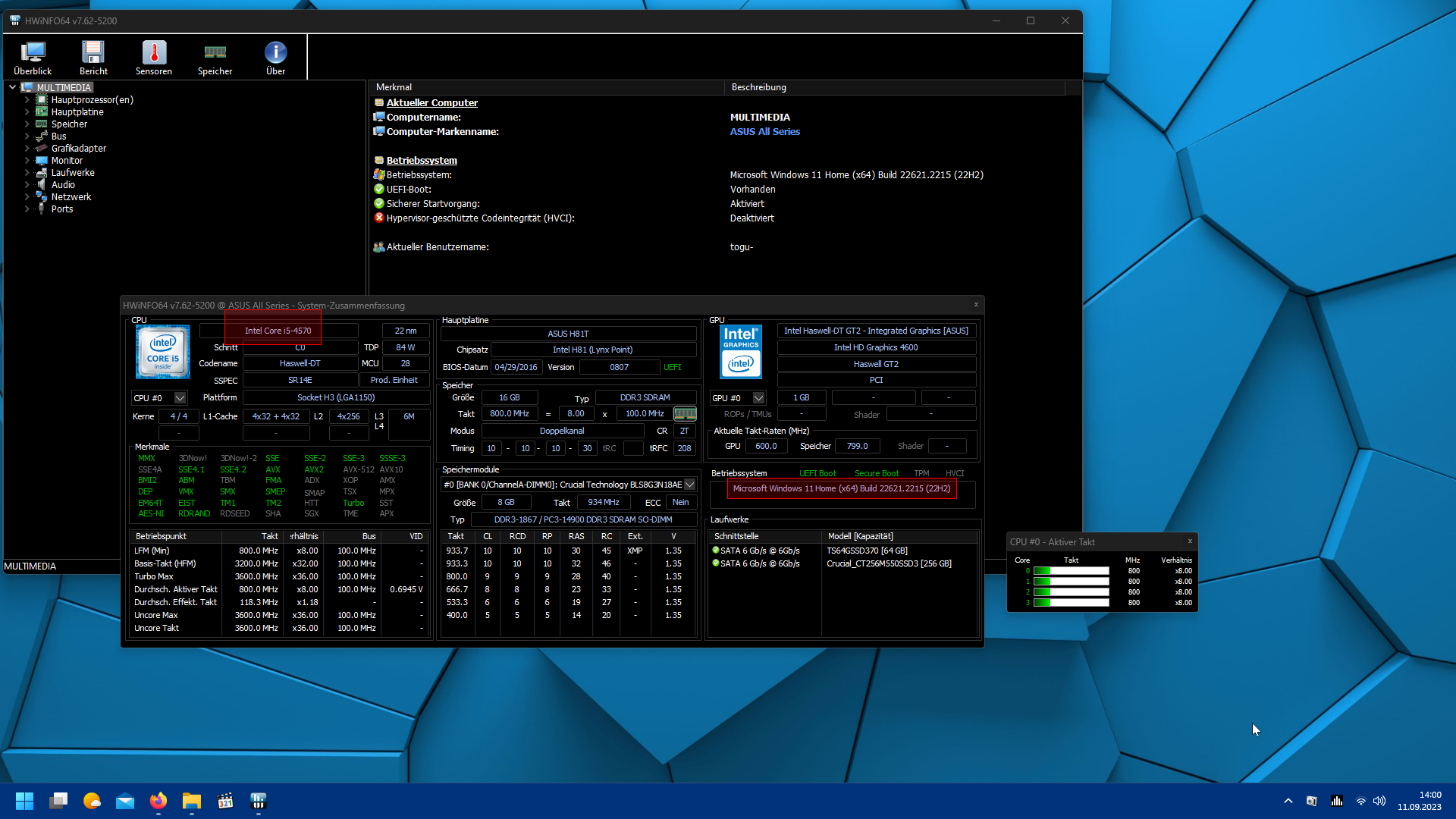1456x819 pixels.
Task: Select the Netzwerk tree item
Action: (x=71, y=197)
